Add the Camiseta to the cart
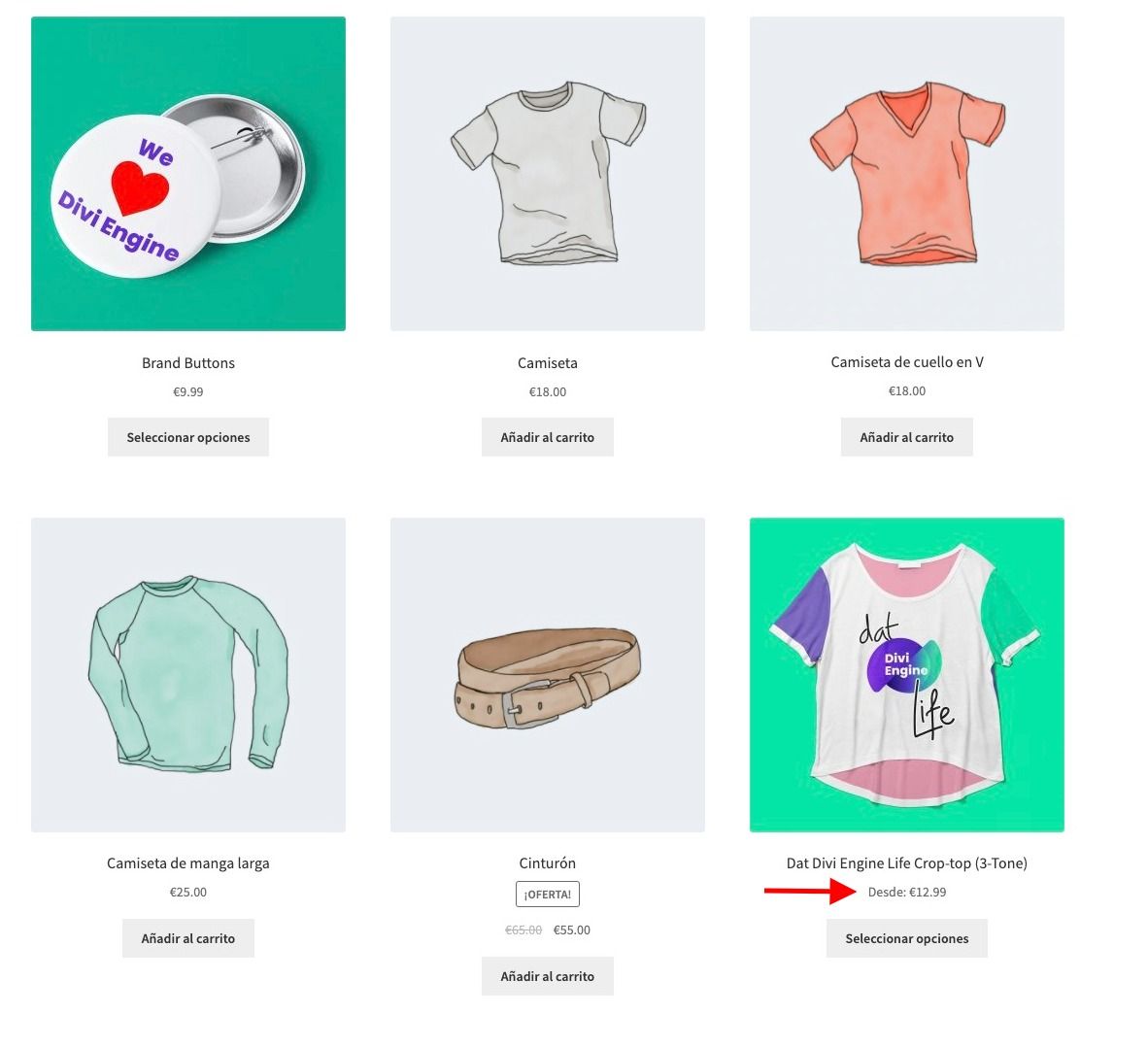Viewport: 1148px width, 1048px height. [x=548, y=437]
